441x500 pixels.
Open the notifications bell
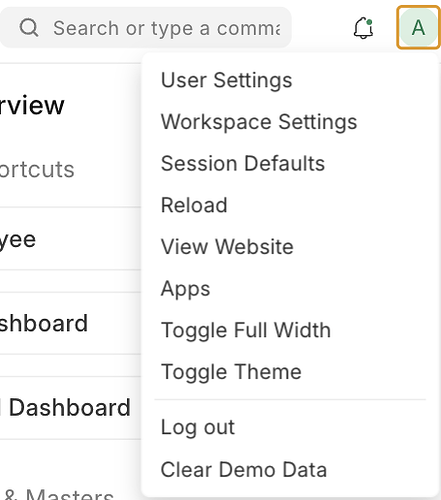363,28
